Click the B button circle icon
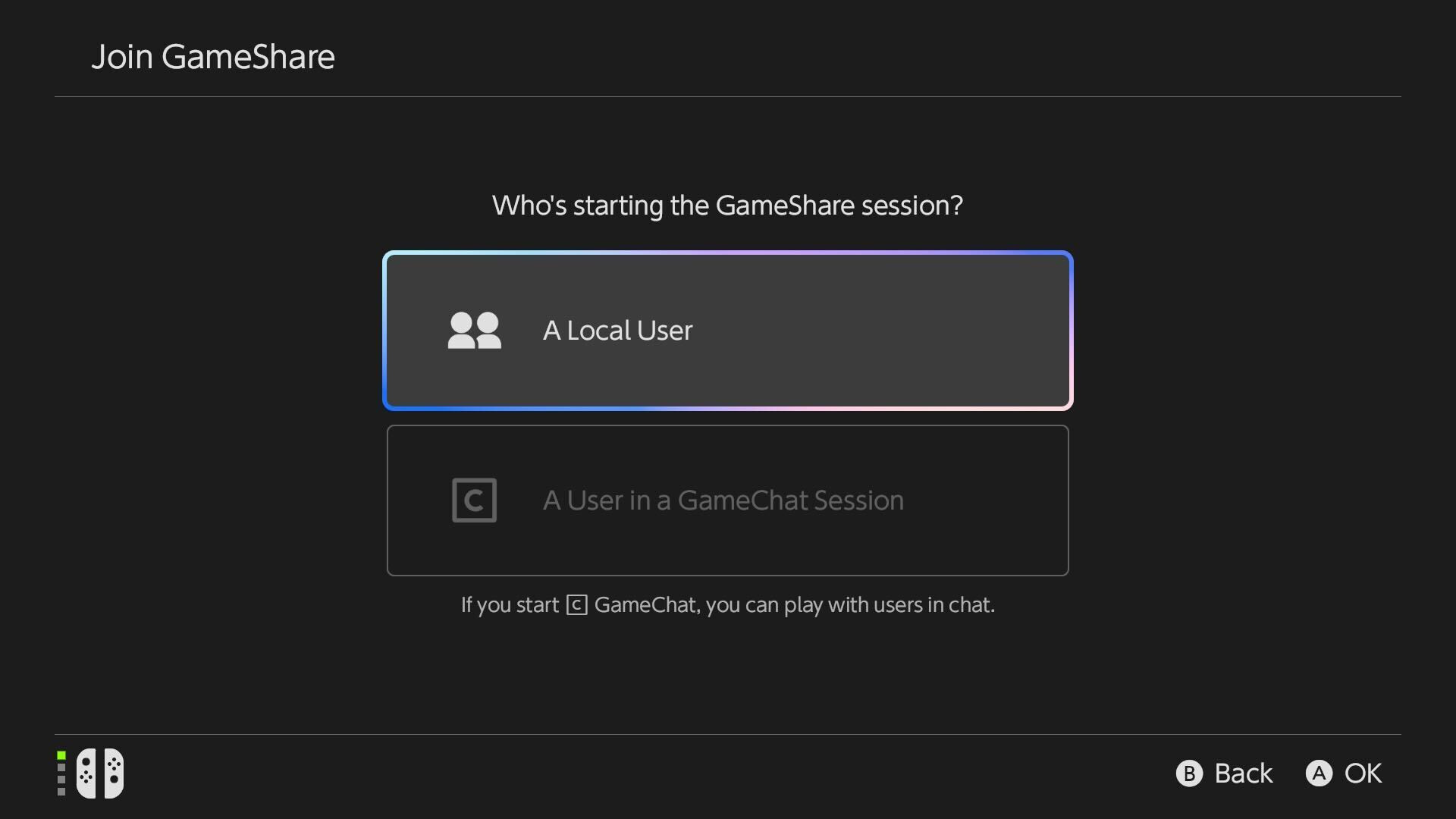This screenshot has height=819, width=1456. click(x=1189, y=773)
